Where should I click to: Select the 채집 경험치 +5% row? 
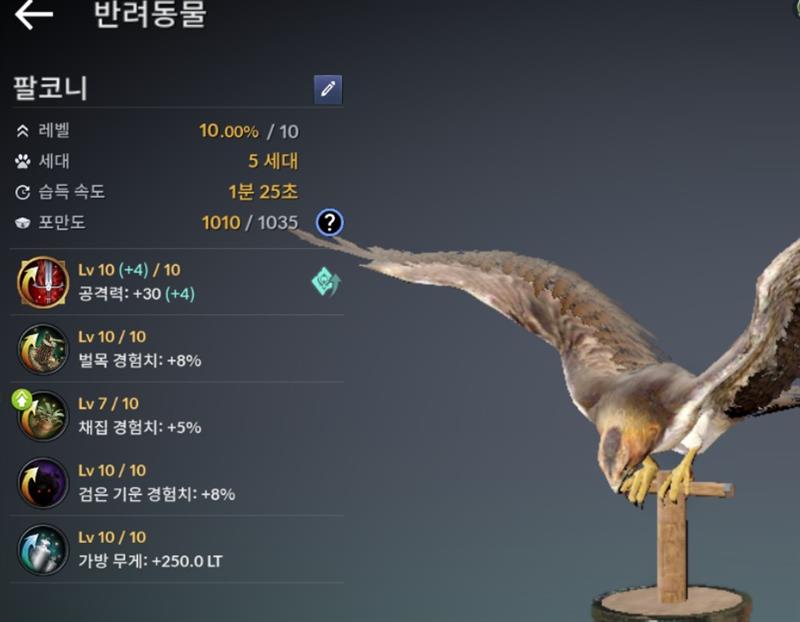[177, 416]
